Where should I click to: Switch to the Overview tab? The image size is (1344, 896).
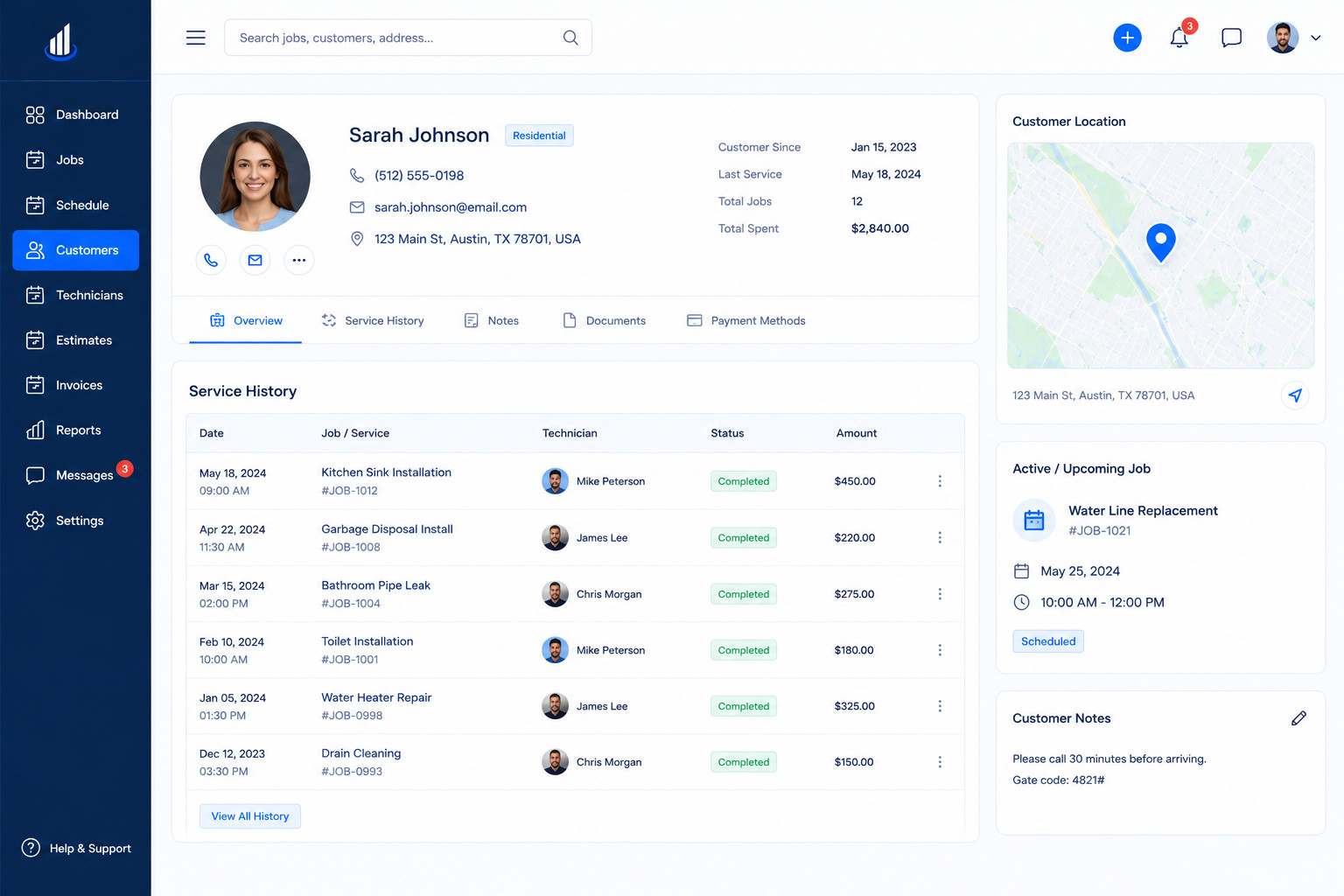point(246,321)
